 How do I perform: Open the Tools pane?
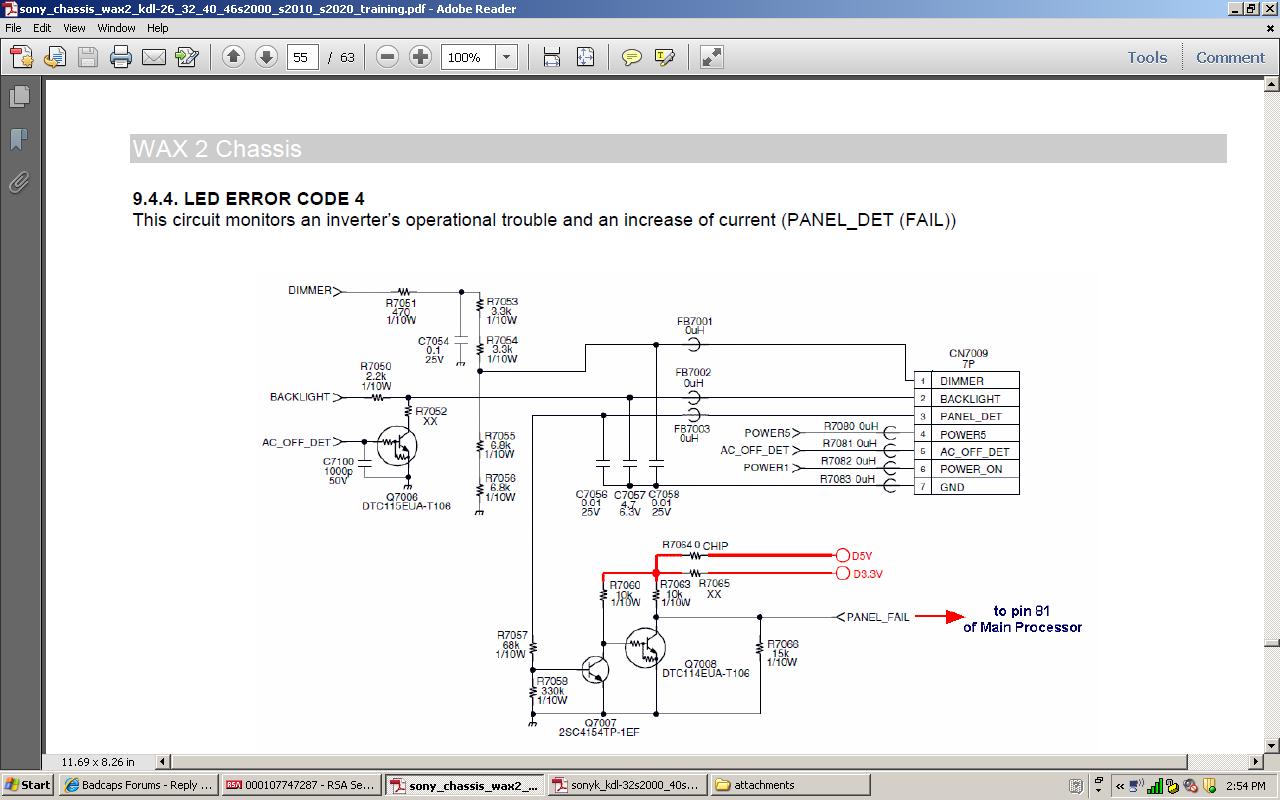click(x=1147, y=57)
